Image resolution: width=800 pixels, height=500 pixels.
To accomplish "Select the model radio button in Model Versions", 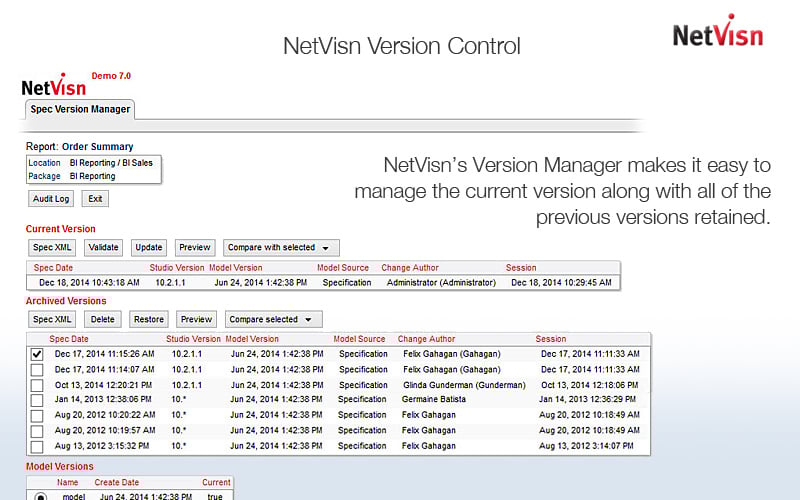I will [41, 496].
